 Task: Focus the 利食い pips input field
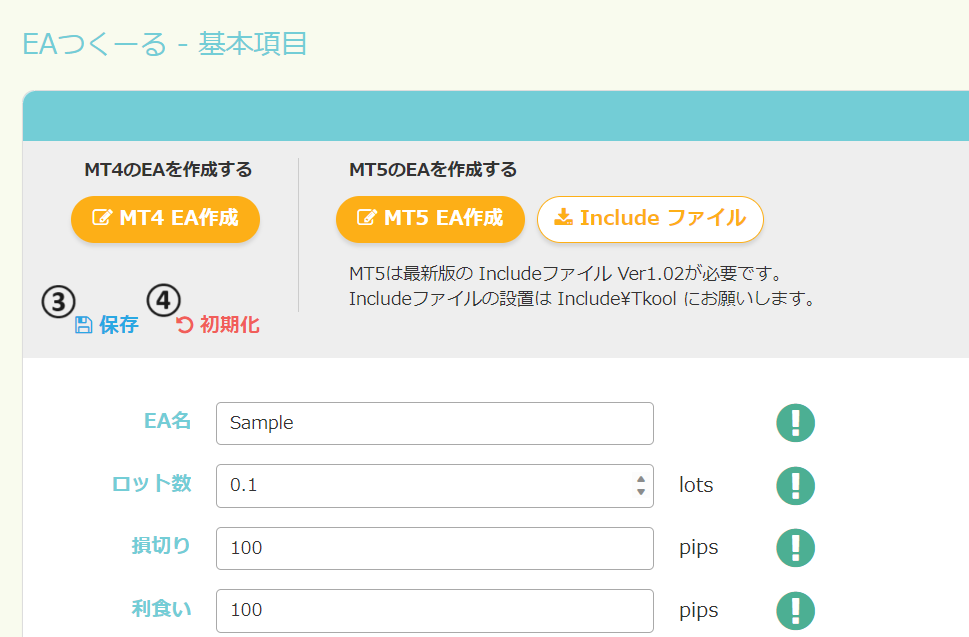[434, 610]
